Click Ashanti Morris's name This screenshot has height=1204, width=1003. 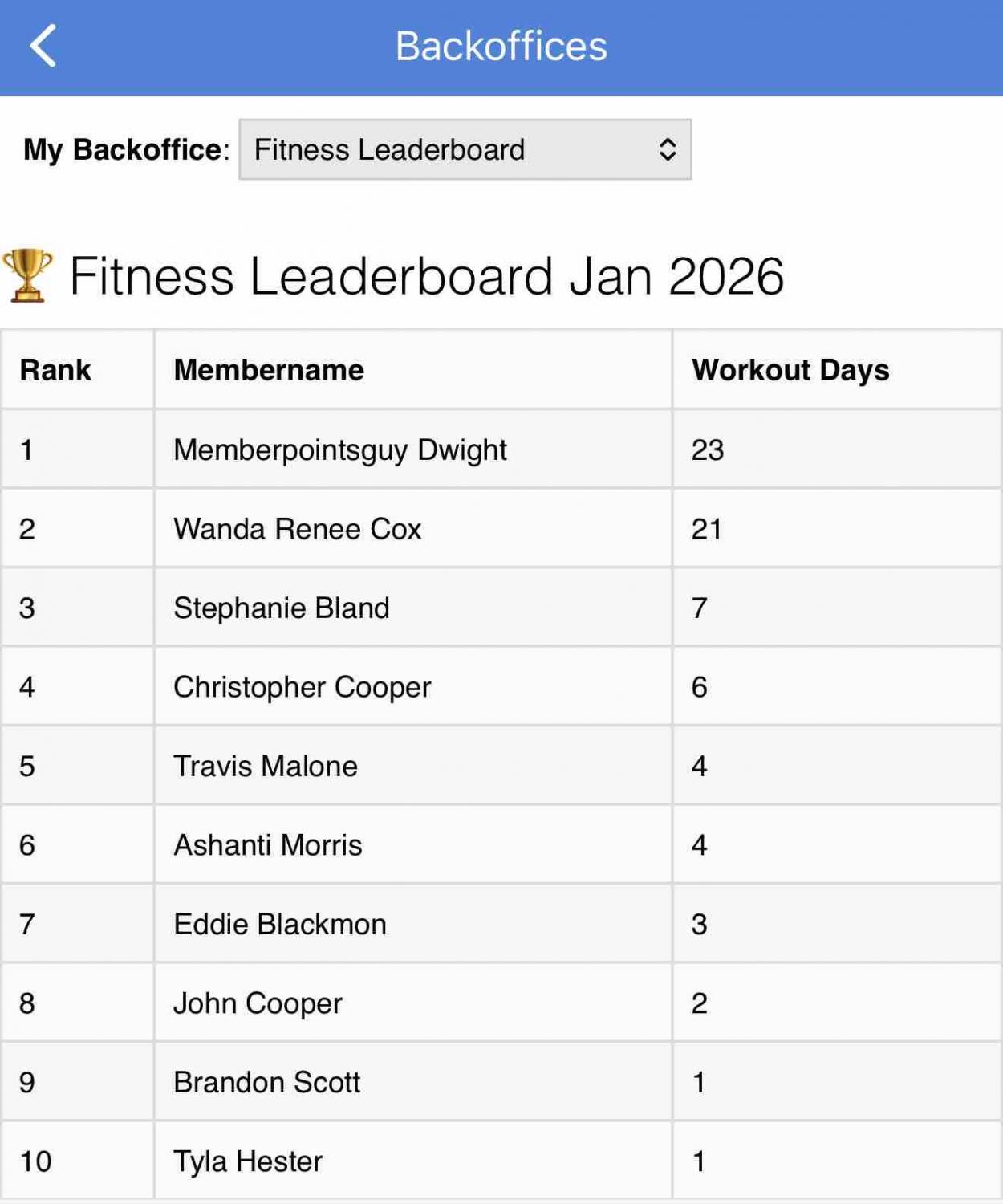268,845
